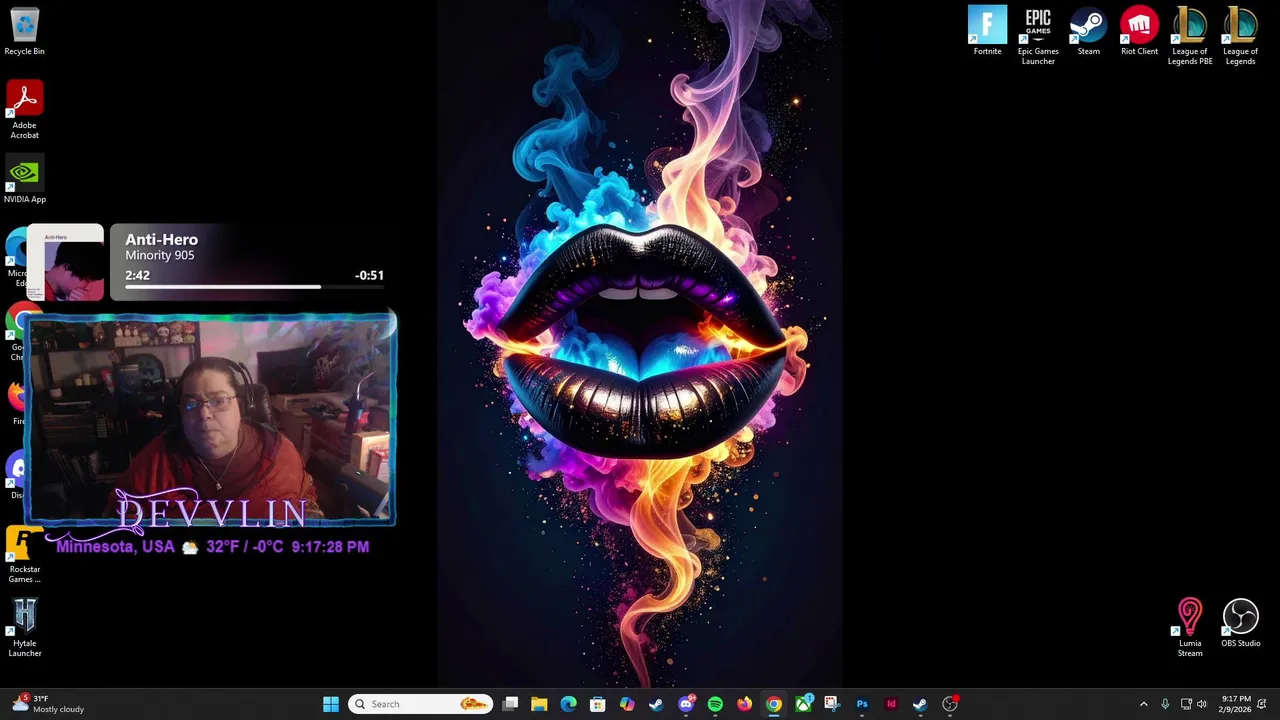Launch OBS Studio from the desktop icon

pyautogui.click(x=1240, y=624)
